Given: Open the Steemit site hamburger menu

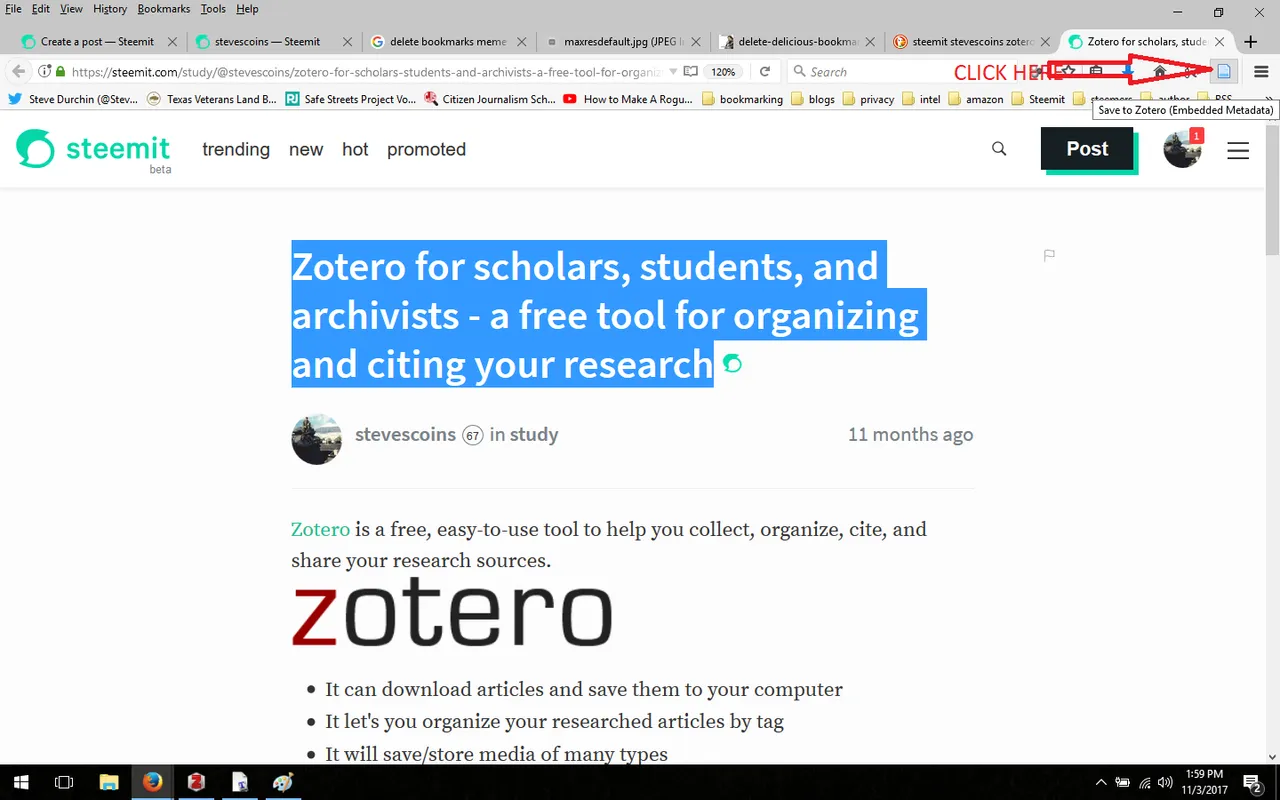Looking at the screenshot, I should point(1238,150).
